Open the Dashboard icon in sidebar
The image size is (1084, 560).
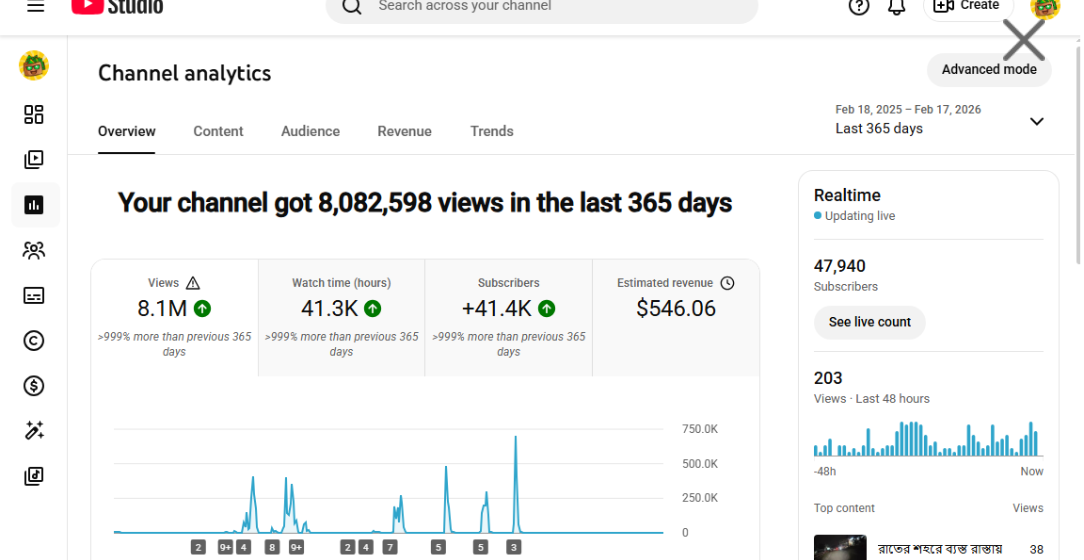[34, 114]
